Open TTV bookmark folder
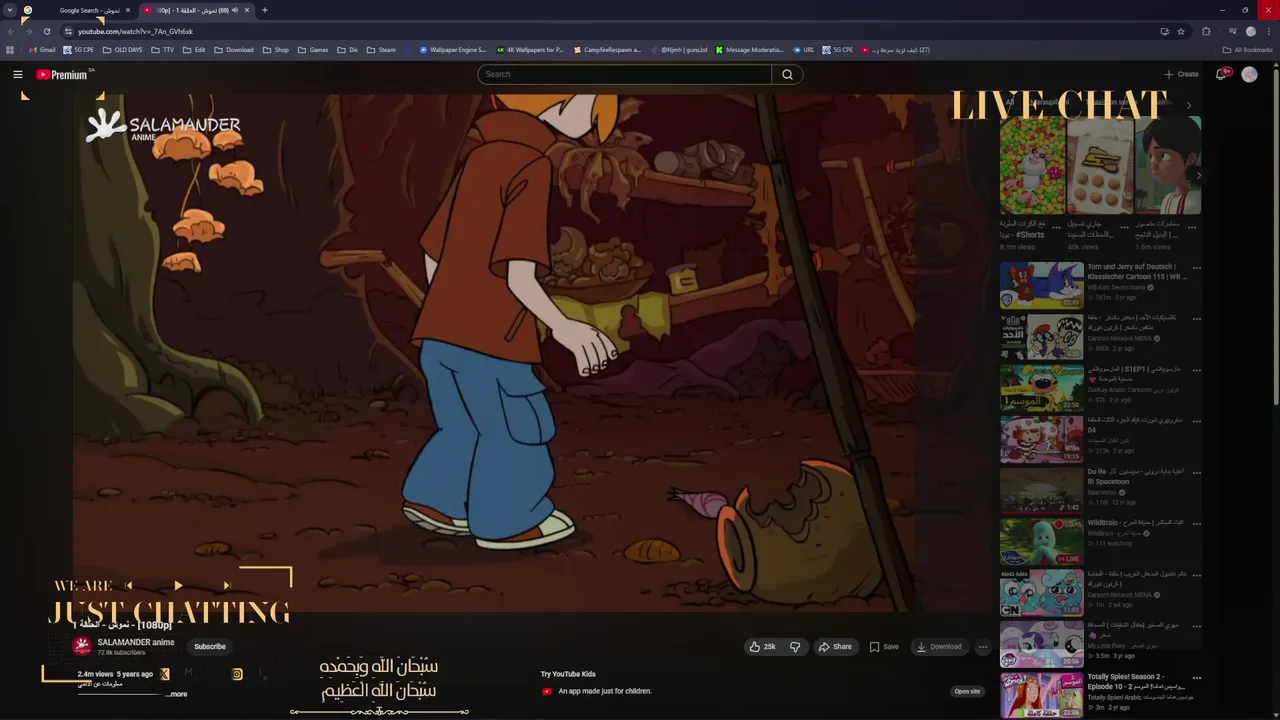The height and width of the screenshot is (720, 1280). [162, 50]
